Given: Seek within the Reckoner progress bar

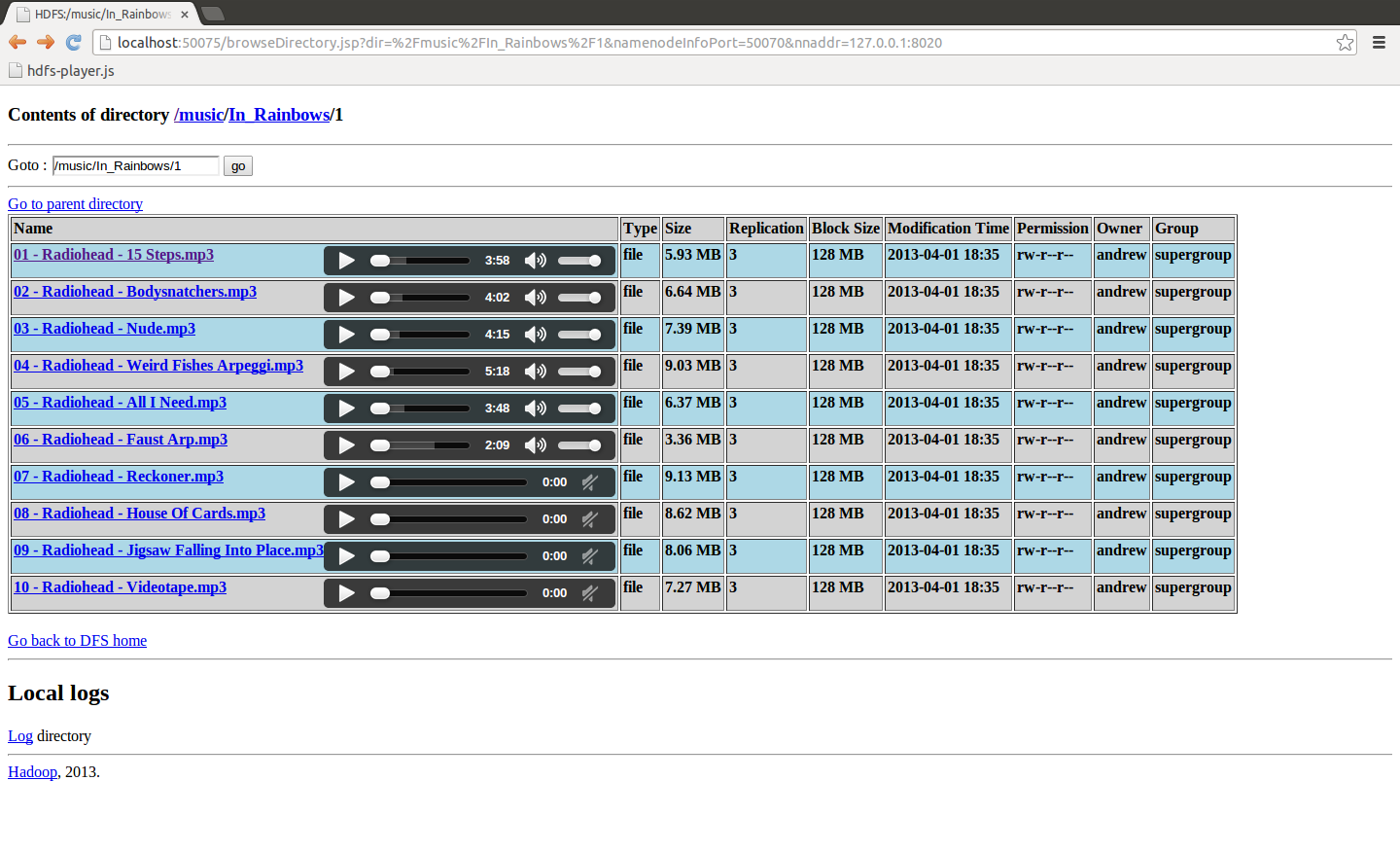Looking at the screenshot, I should (449, 482).
